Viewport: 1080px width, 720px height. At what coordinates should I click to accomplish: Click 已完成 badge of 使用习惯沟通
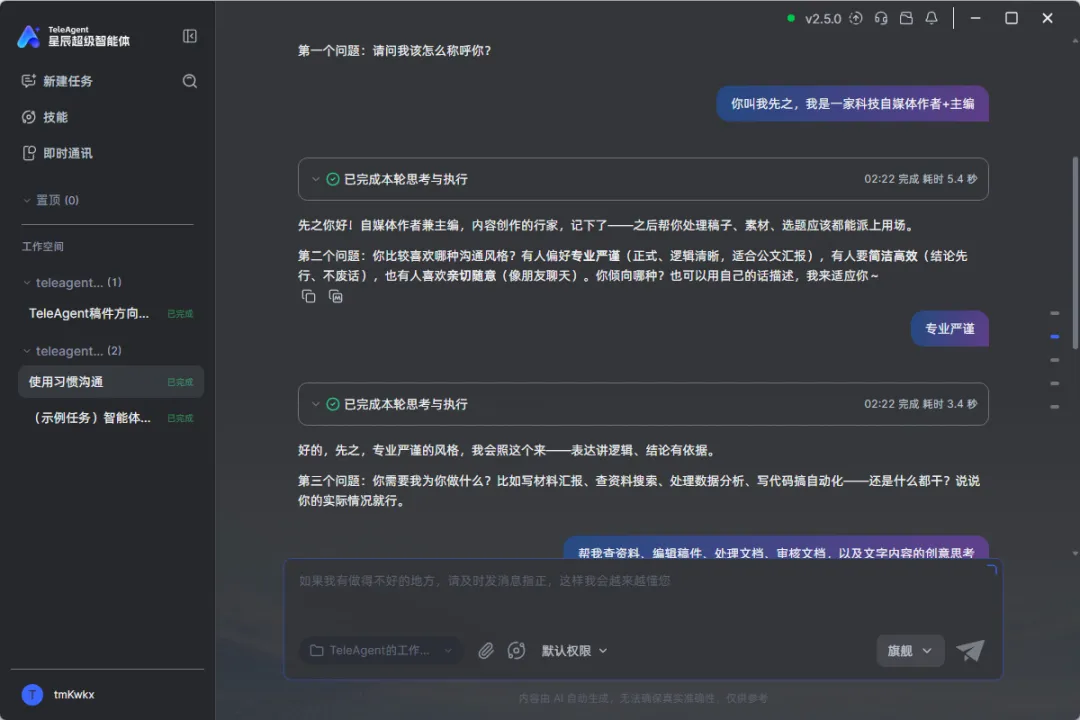[x=180, y=382]
